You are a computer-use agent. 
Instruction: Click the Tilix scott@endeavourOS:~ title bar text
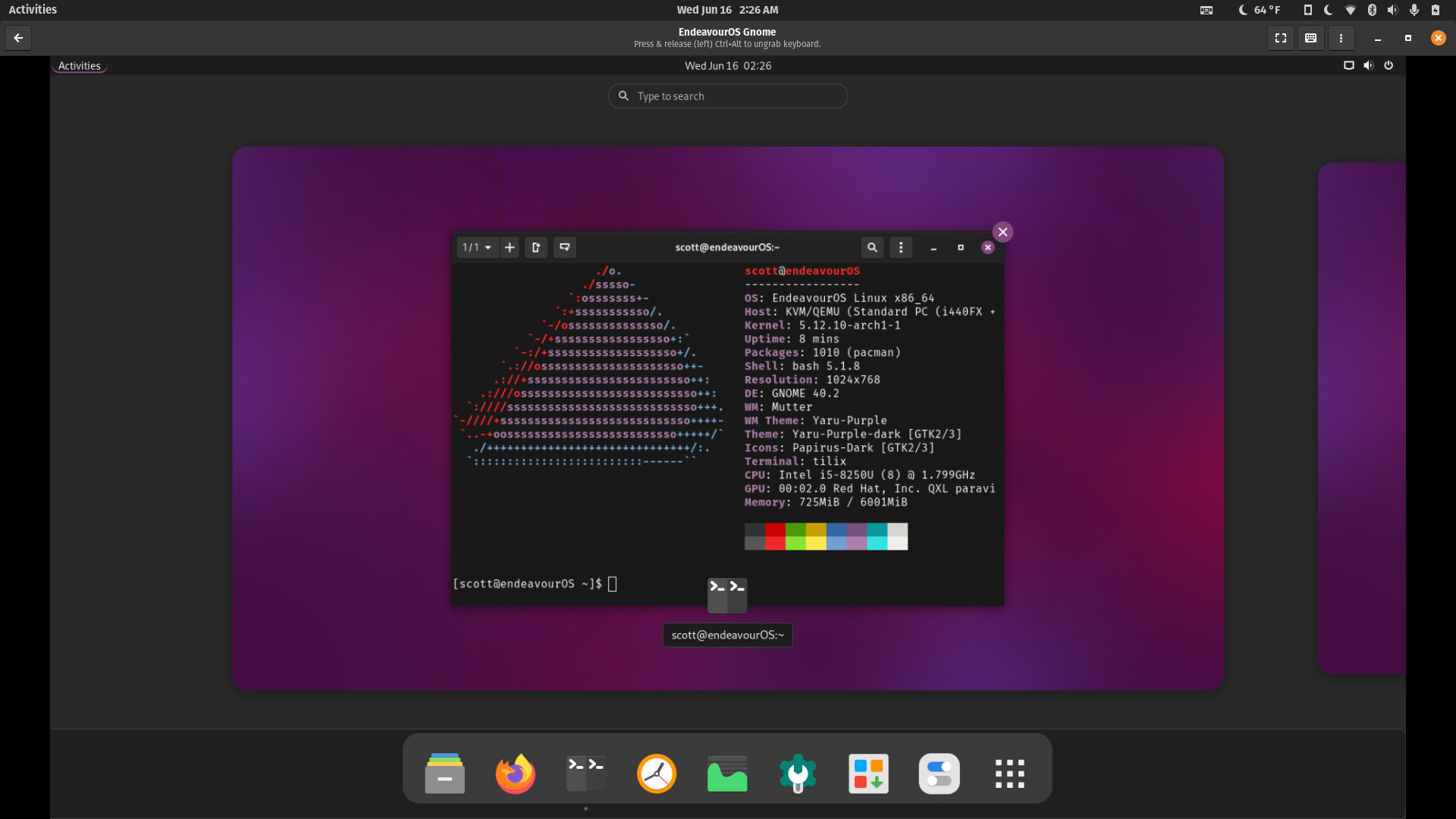pyautogui.click(x=727, y=247)
